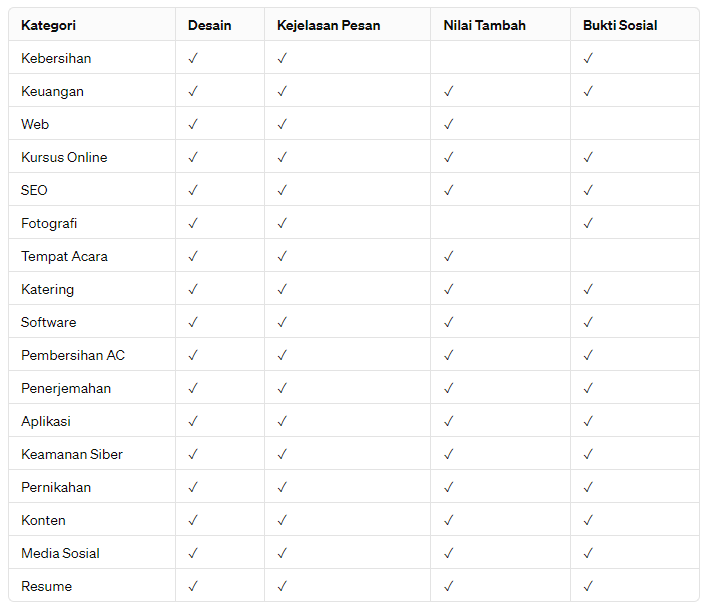
Task: Click the Bukti Sosial checkmark for Resume
Action: 588,586
